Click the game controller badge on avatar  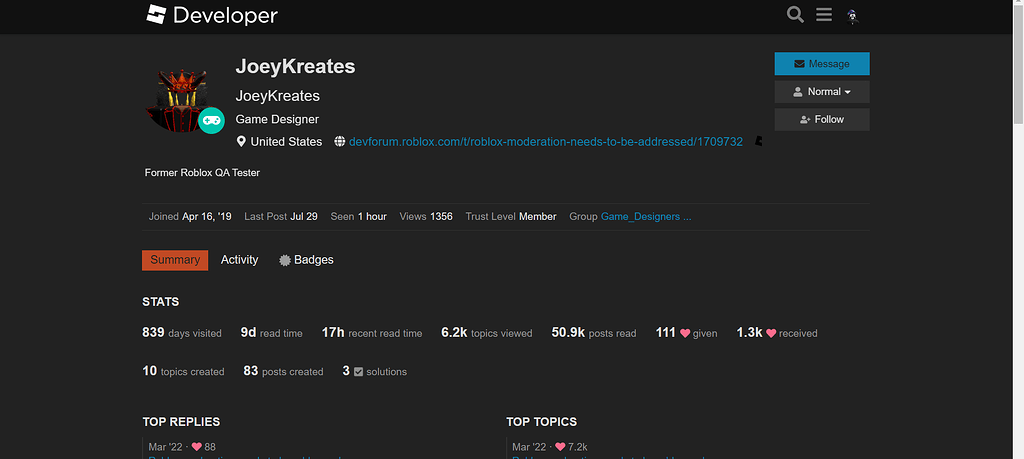[x=211, y=121]
